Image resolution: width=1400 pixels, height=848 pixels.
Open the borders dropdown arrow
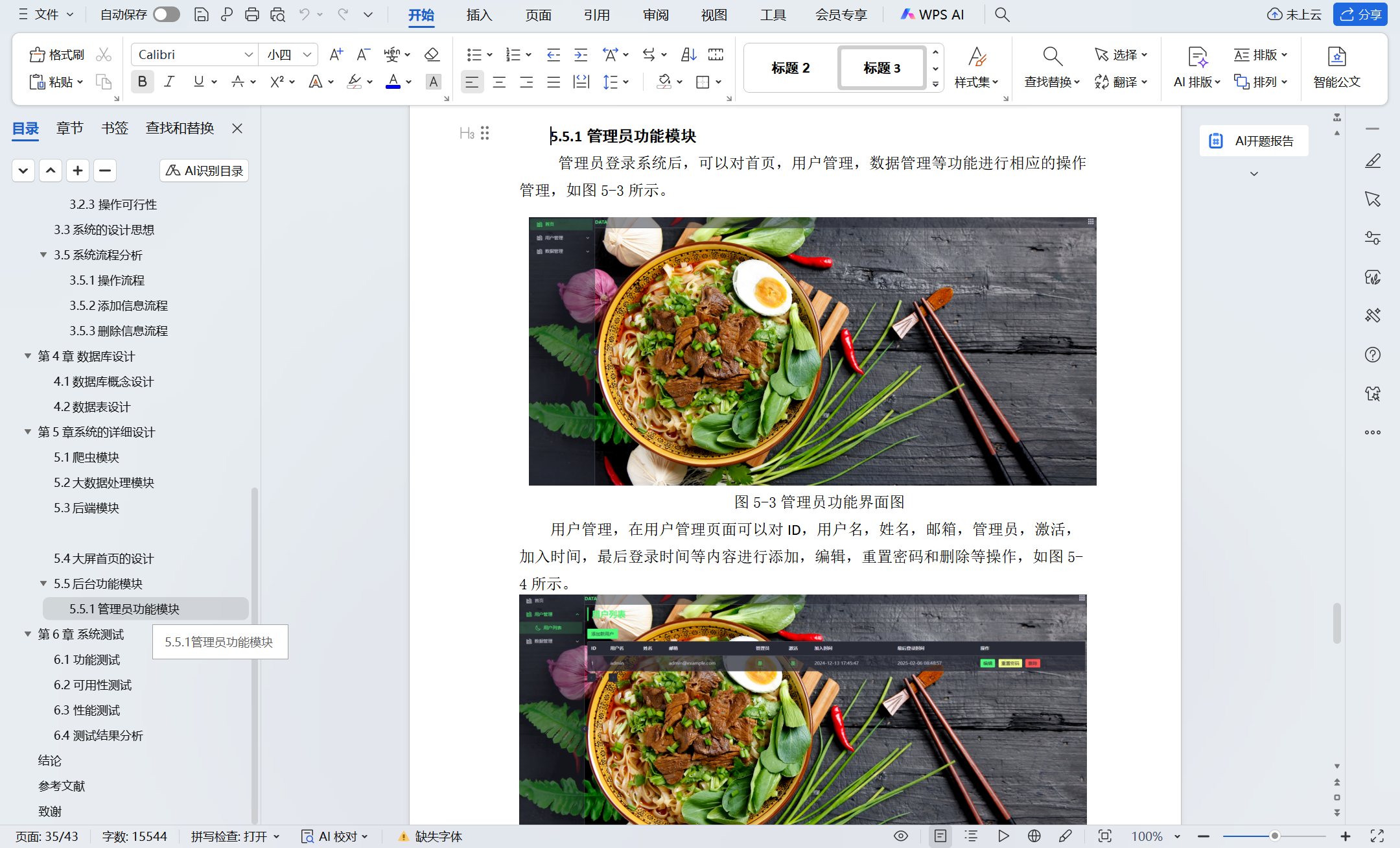coord(719,82)
